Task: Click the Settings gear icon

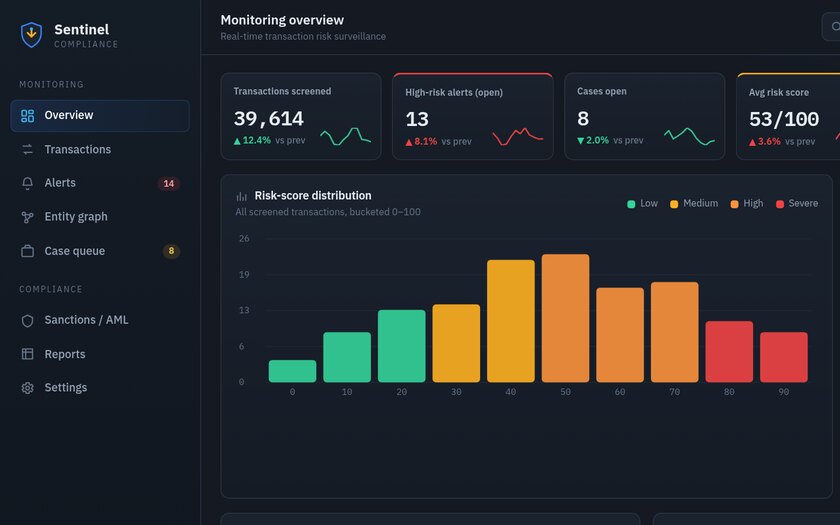Action: (27, 388)
